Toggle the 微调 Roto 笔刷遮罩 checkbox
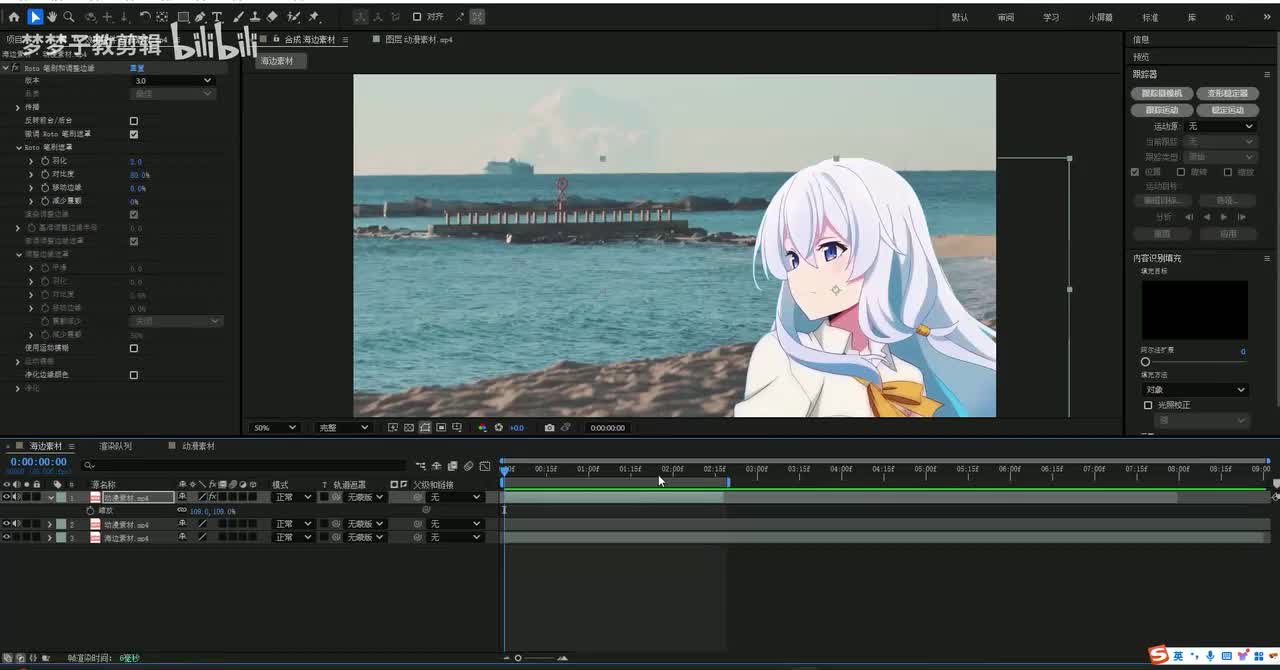The width and height of the screenshot is (1280, 670). 134,134
